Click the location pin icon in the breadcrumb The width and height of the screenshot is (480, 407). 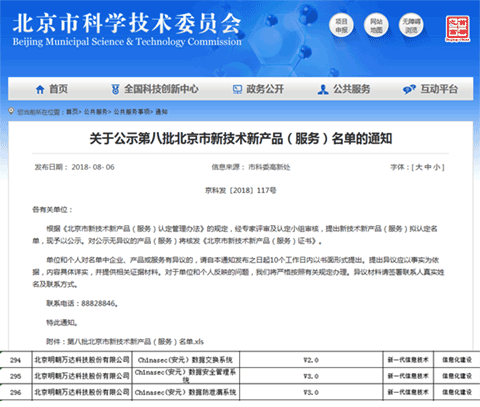(11, 111)
